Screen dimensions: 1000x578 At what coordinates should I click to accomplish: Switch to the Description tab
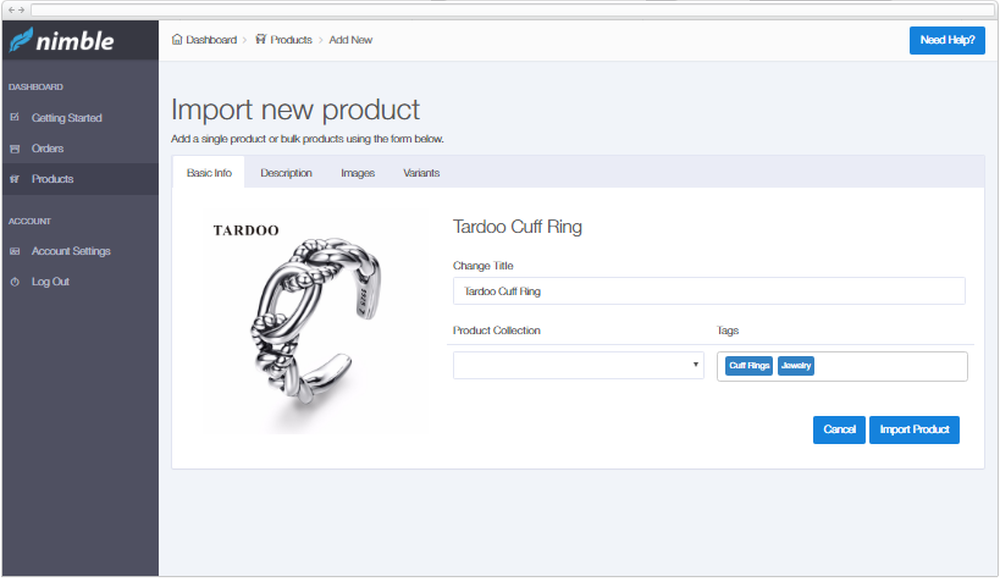tap(286, 173)
